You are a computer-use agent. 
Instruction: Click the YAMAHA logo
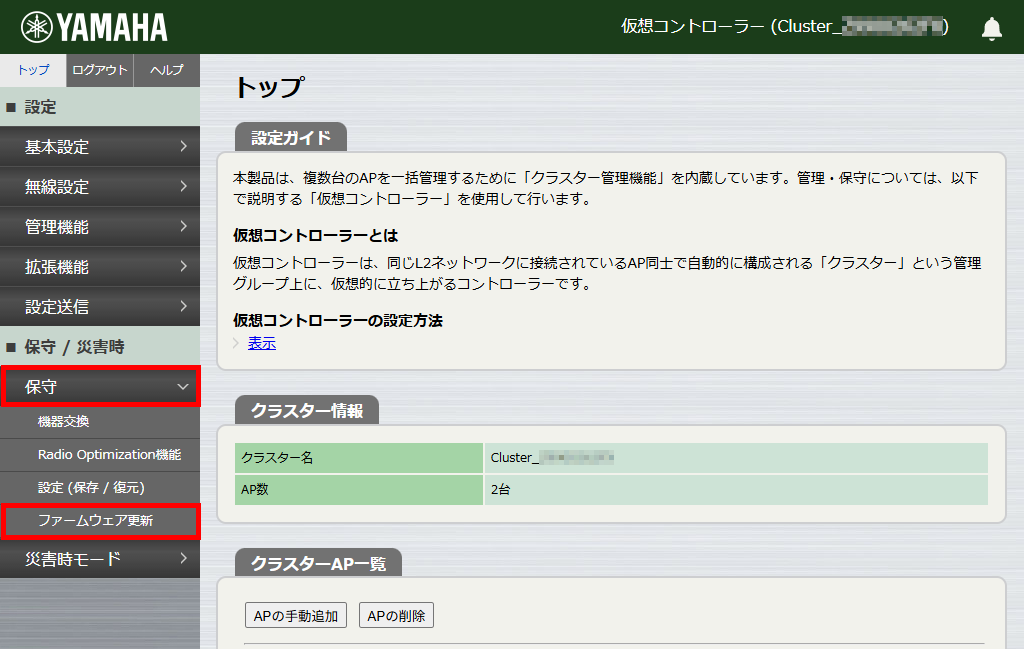94,27
